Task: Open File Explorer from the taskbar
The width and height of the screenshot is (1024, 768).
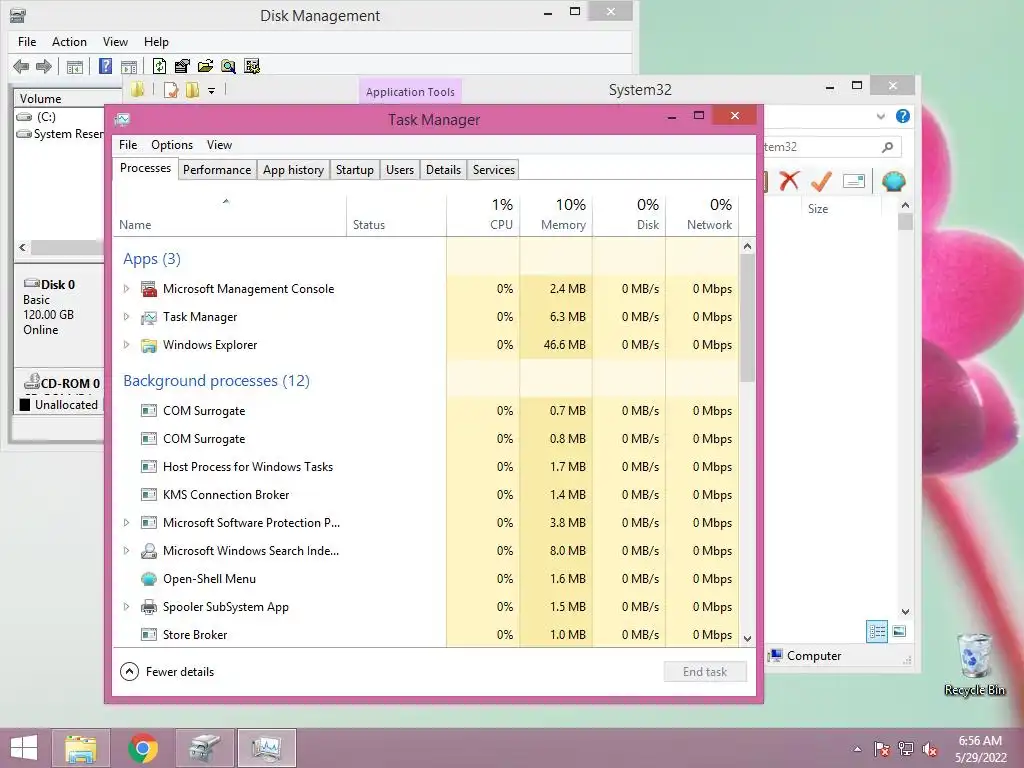Action: 81,748
